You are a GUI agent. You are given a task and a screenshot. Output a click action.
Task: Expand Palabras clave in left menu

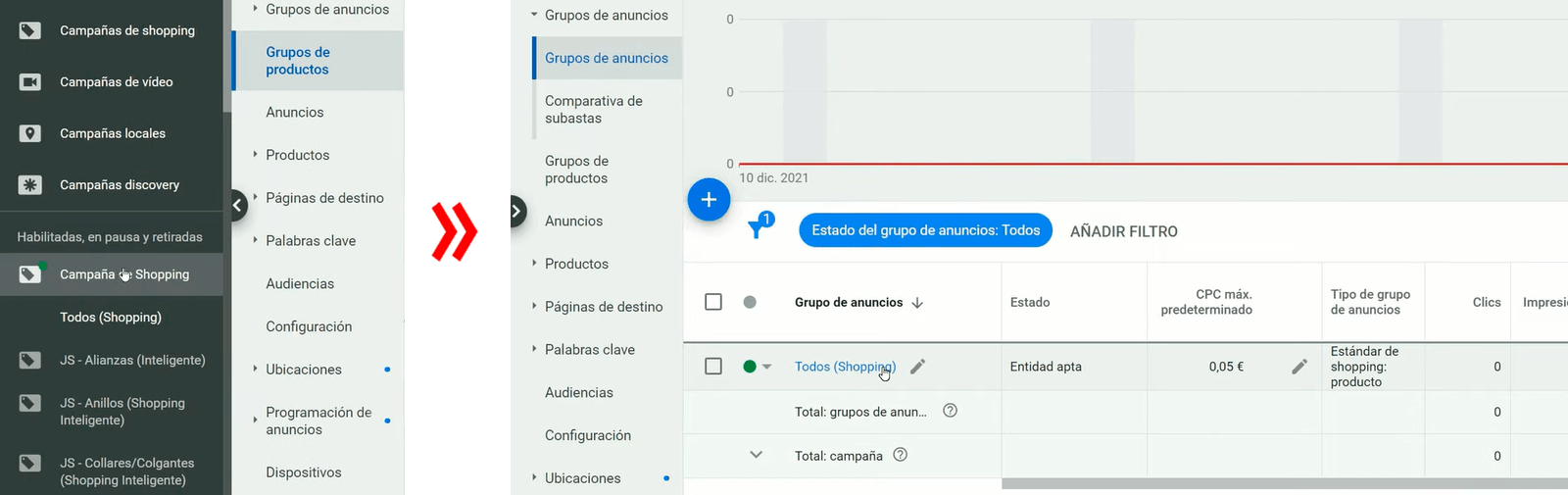point(255,240)
